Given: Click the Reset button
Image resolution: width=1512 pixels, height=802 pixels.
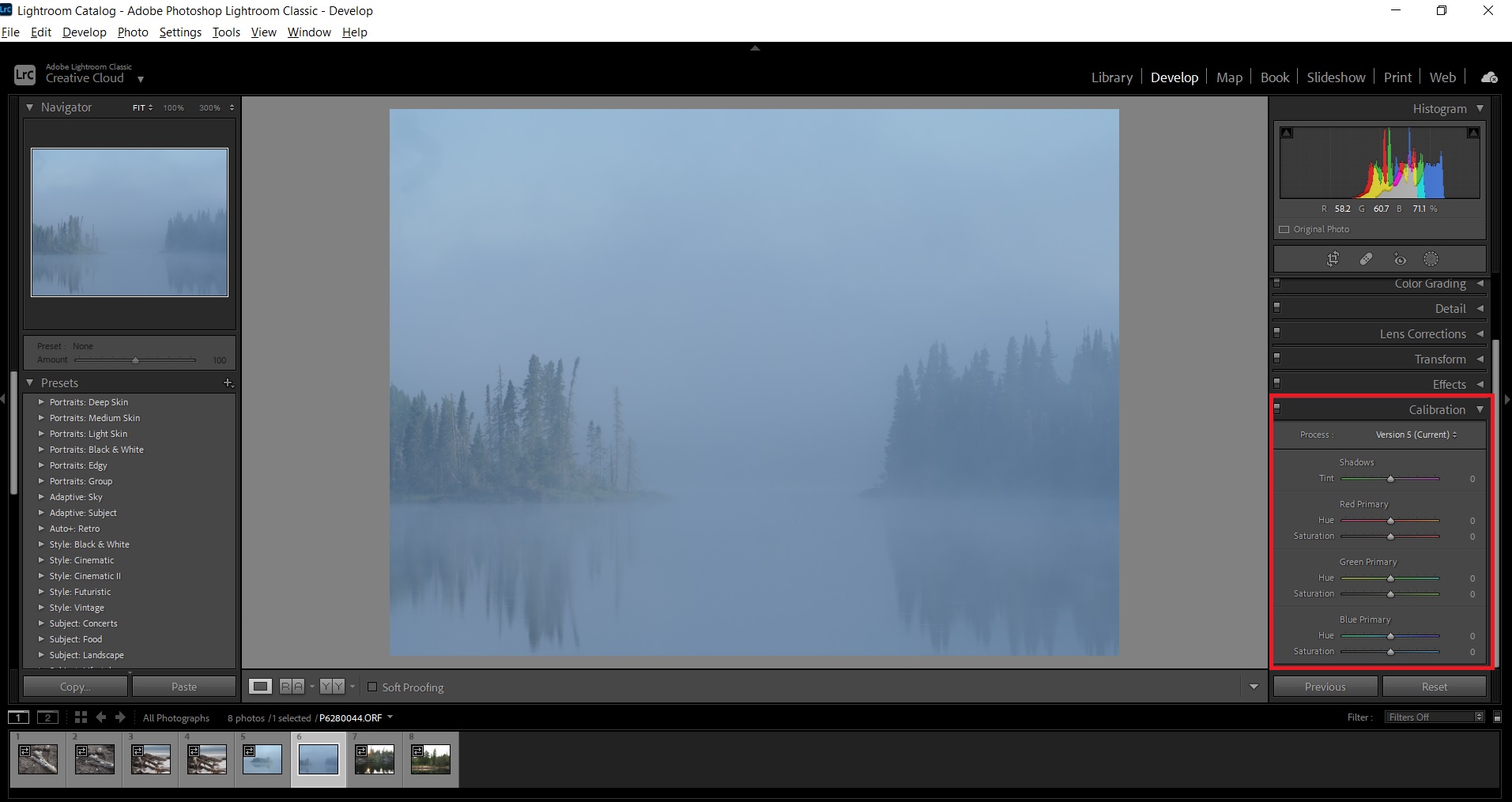Looking at the screenshot, I should point(1435,686).
